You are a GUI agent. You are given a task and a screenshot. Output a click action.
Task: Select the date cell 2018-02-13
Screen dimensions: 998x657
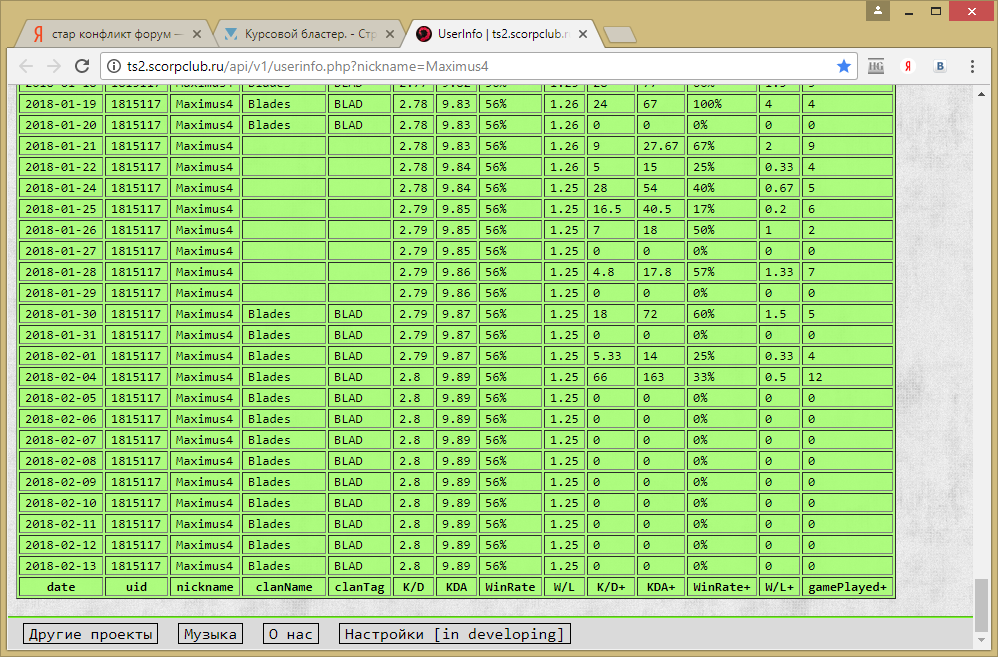[x=61, y=566]
